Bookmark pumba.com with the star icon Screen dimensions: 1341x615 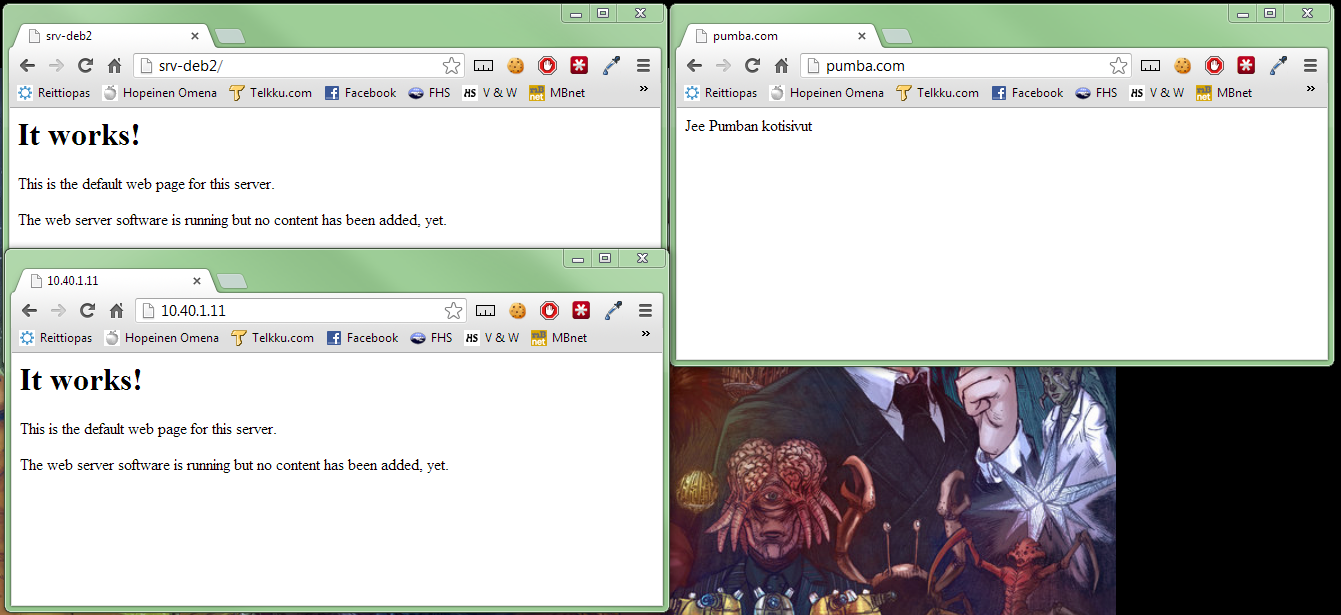click(1118, 66)
